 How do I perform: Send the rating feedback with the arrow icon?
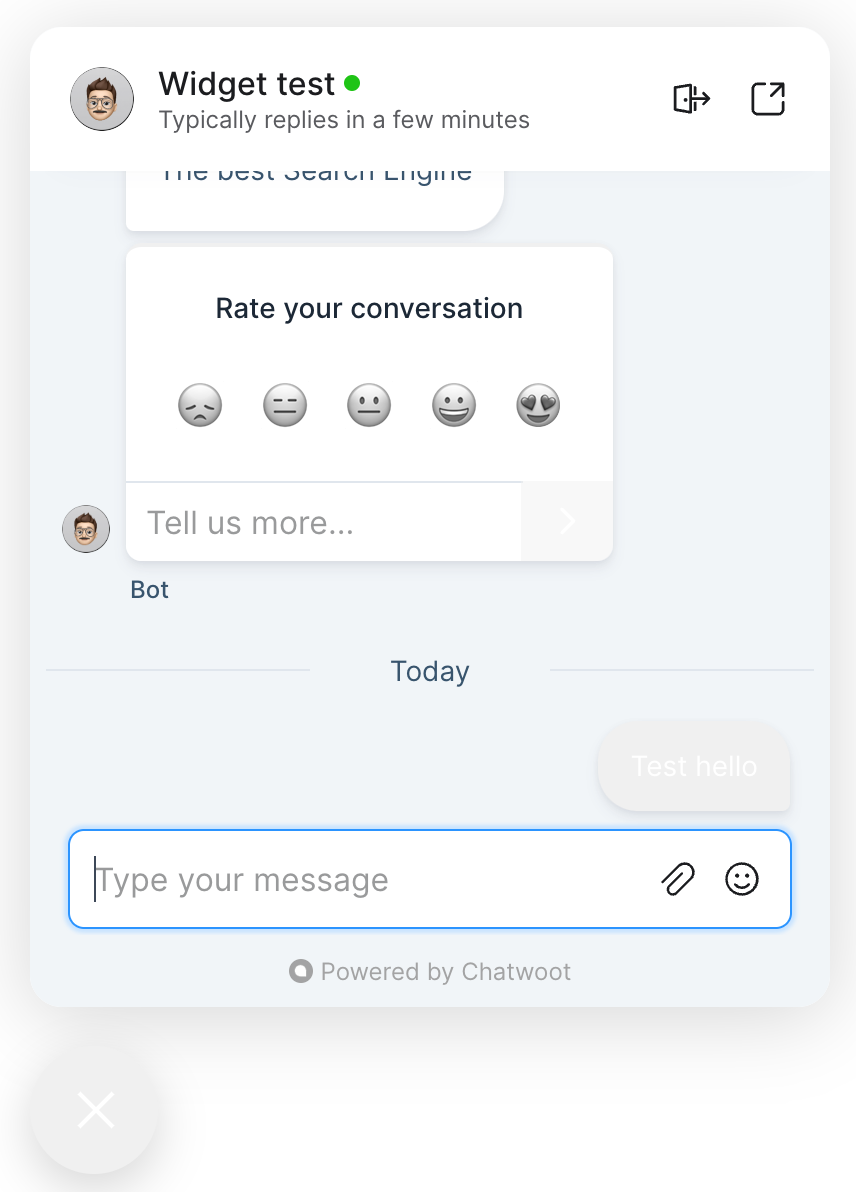click(x=567, y=521)
